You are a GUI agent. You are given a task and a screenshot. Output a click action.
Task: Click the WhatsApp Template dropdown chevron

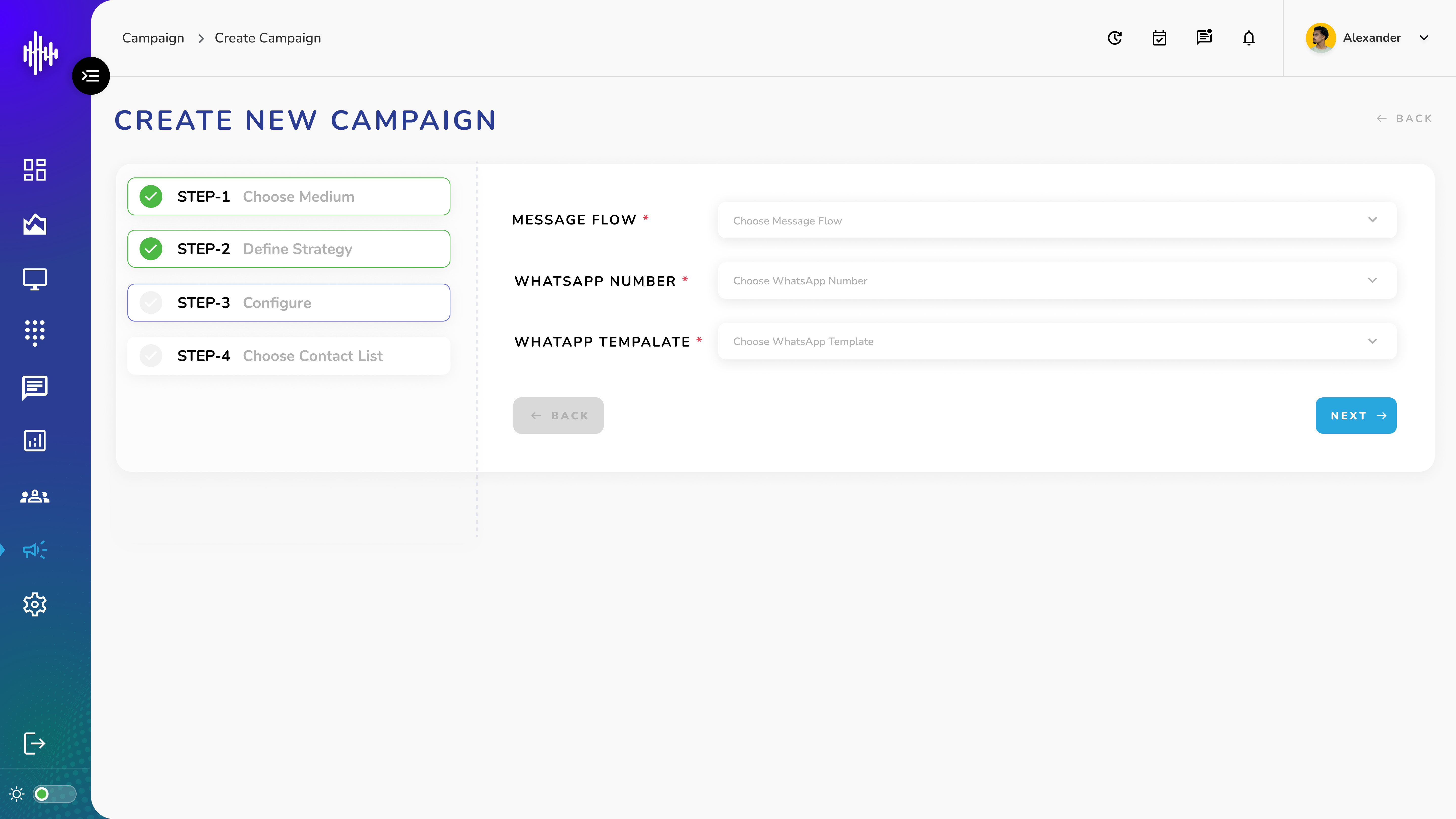[x=1372, y=341]
